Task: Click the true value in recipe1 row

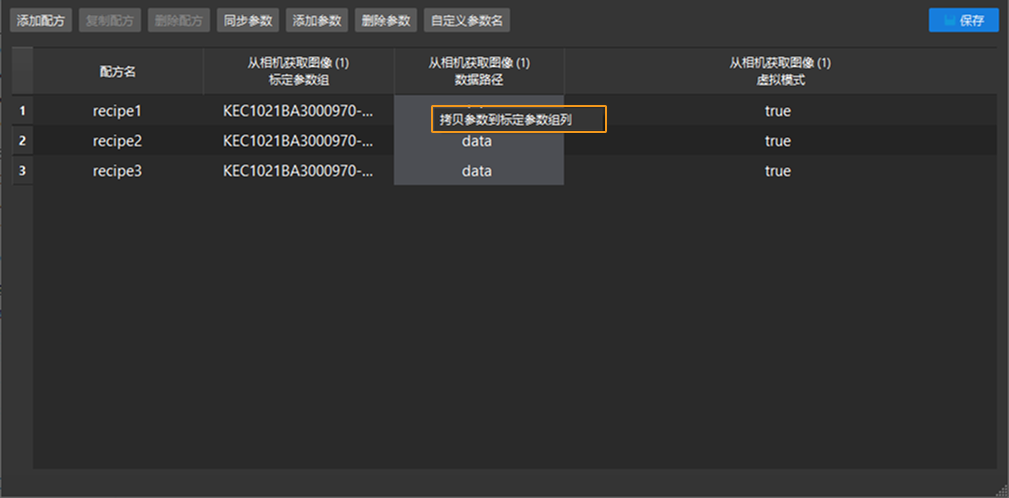Action: coord(777,111)
